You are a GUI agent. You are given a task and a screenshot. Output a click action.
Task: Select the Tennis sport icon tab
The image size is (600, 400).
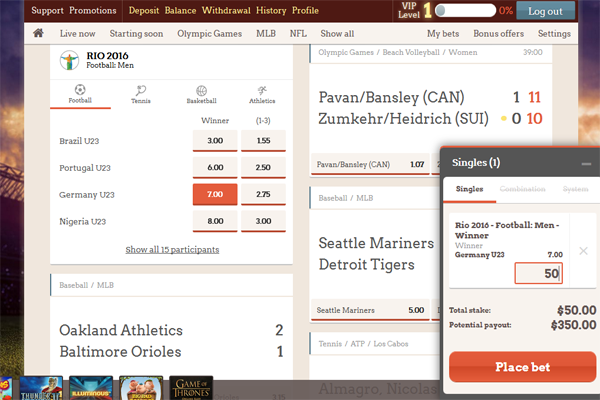pos(141,95)
